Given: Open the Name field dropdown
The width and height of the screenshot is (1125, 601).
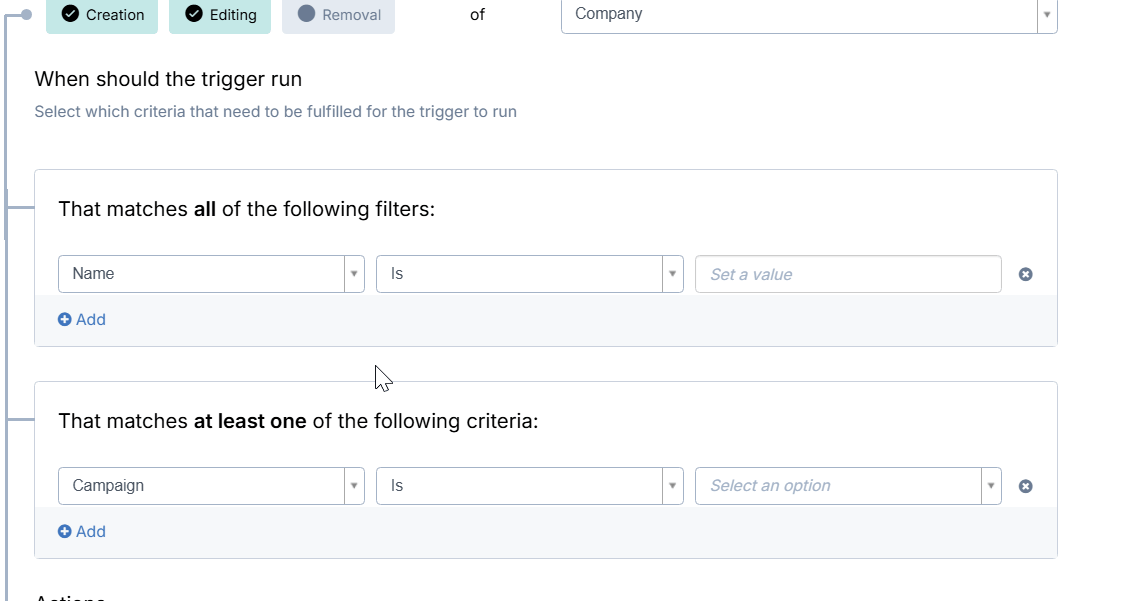Looking at the screenshot, I should click(x=211, y=274).
